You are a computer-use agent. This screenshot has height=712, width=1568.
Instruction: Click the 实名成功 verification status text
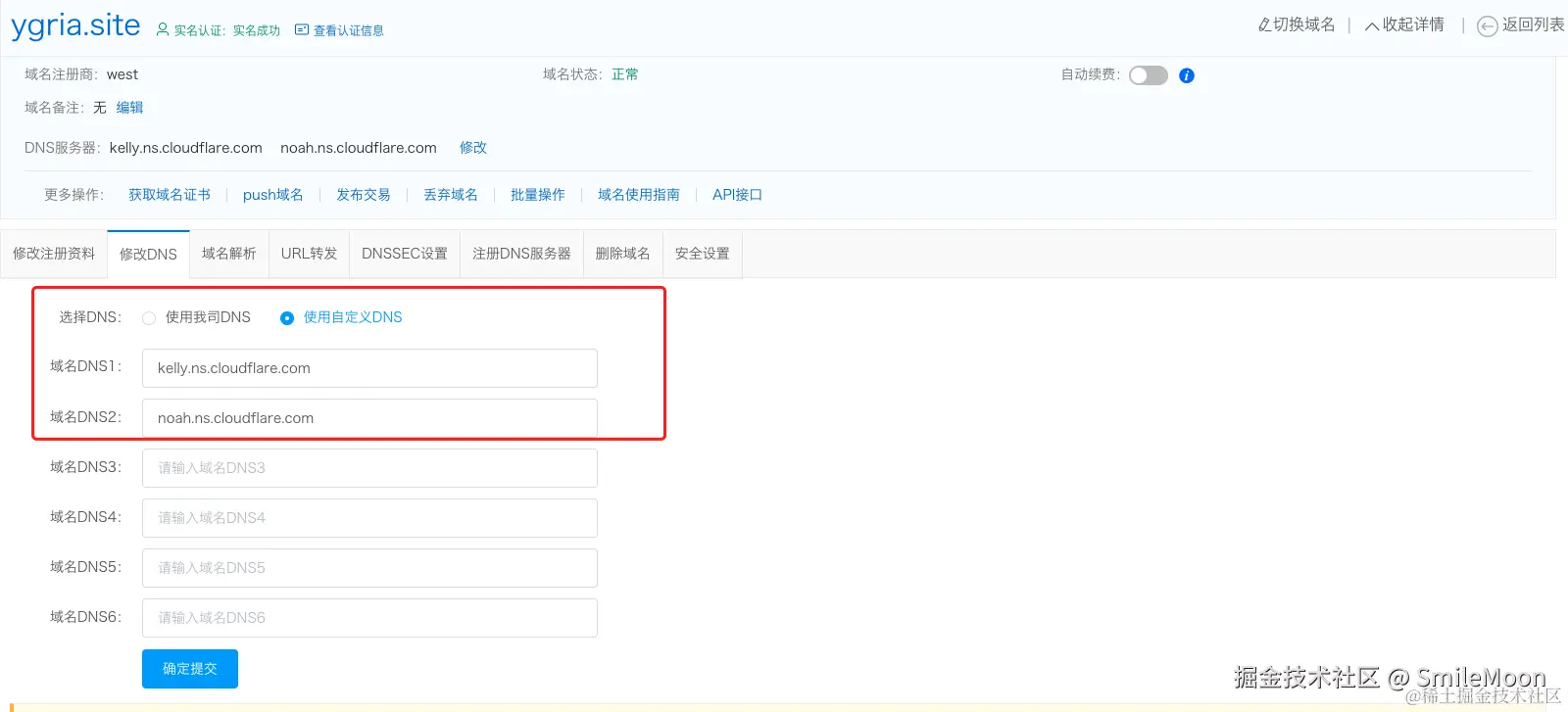click(x=257, y=30)
